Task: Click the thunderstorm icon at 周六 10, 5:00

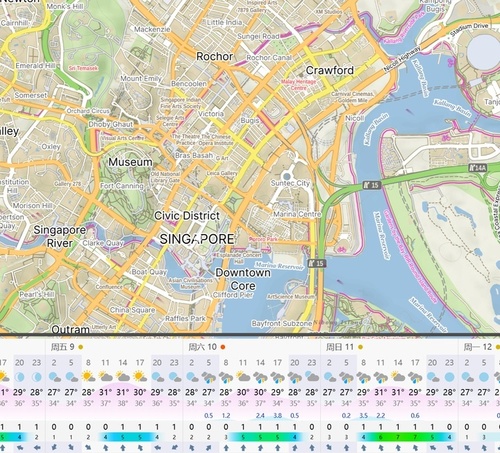Action: point(209,377)
